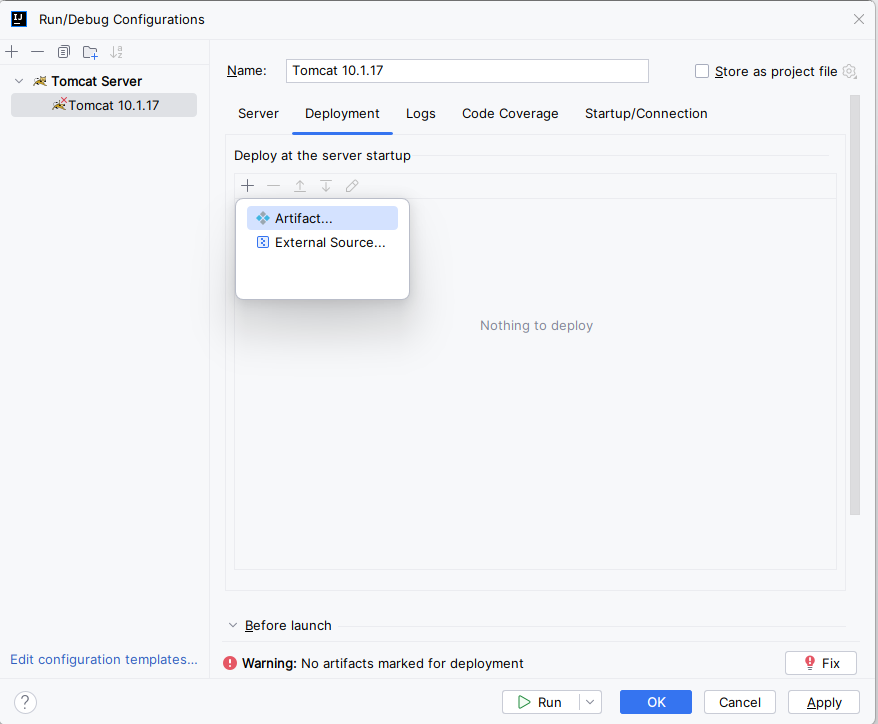Click the Fix button
Viewport: 878px width, 724px height.
pos(821,664)
